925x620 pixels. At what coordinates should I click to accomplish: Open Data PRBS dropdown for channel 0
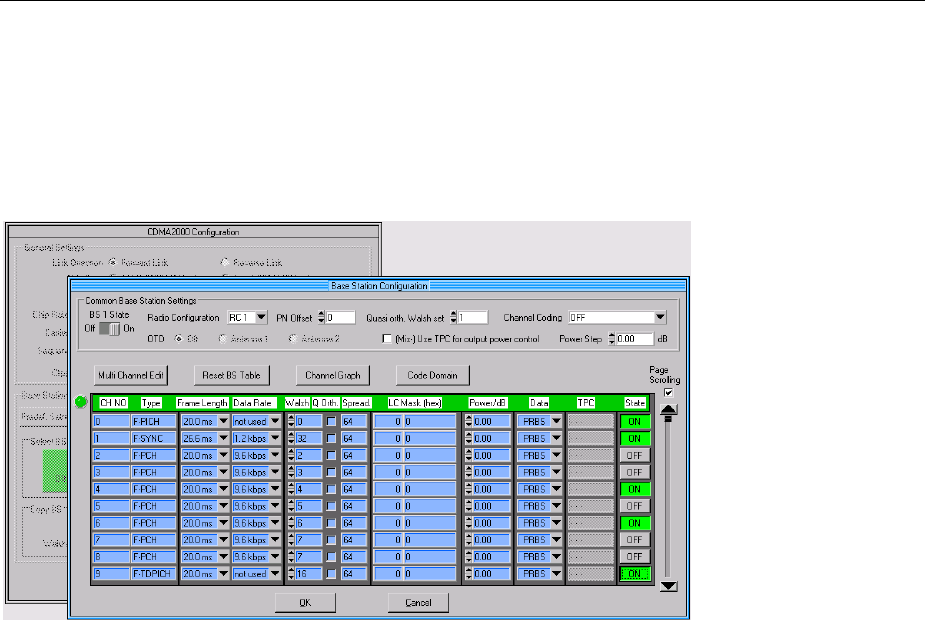click(x=556, y=422)
